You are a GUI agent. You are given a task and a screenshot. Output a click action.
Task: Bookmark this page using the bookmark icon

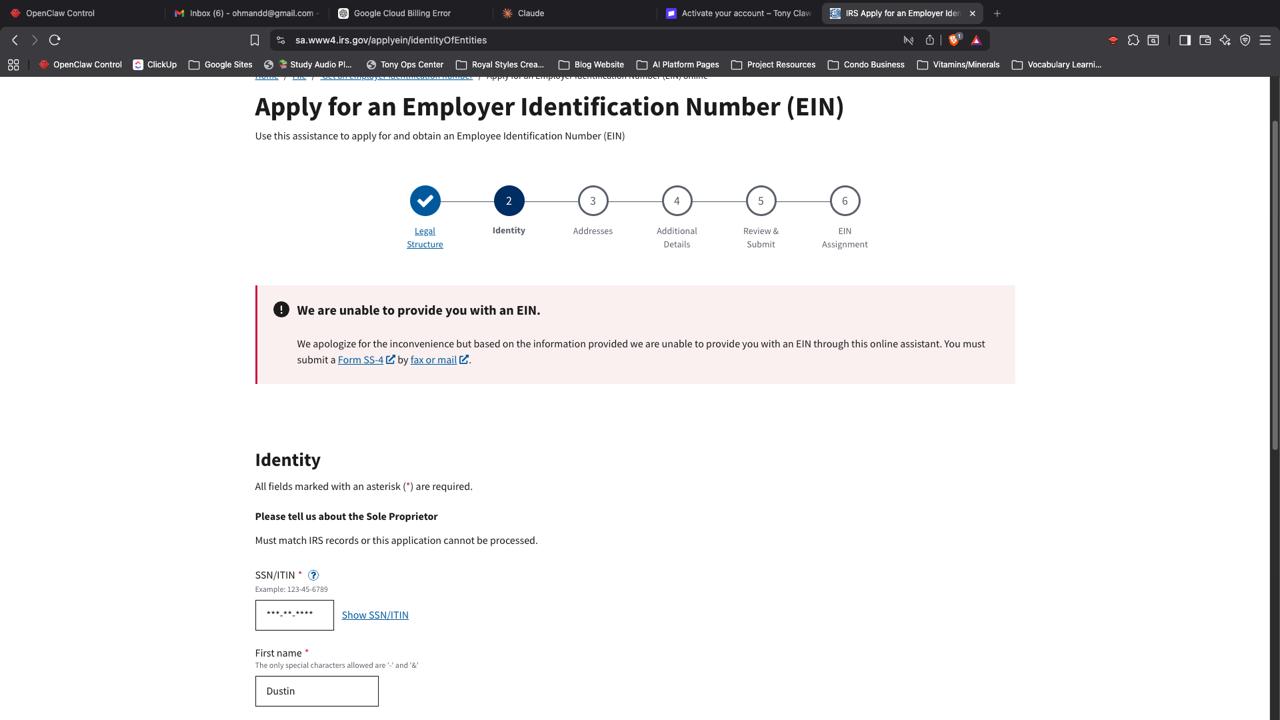(254, 40)
